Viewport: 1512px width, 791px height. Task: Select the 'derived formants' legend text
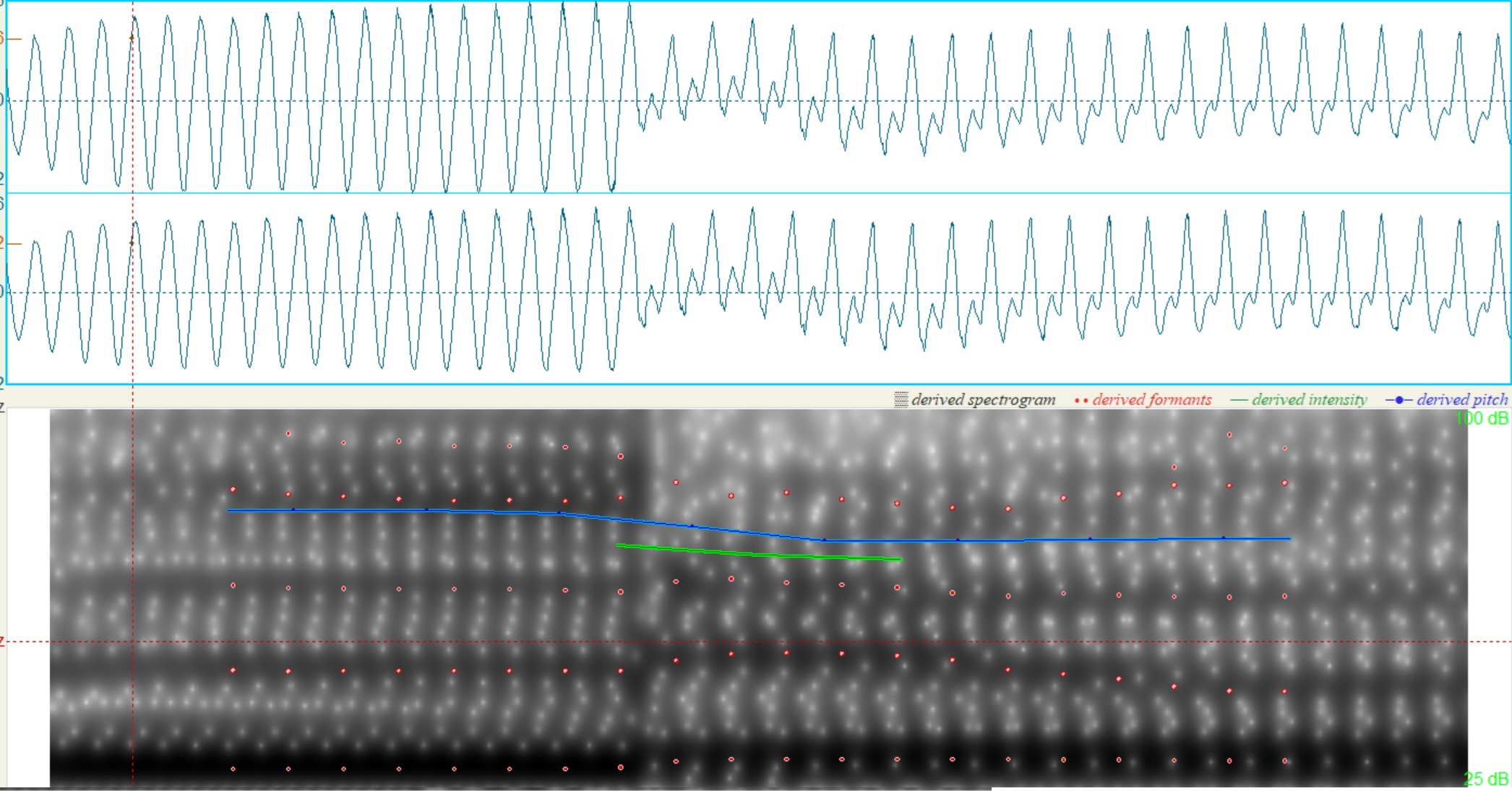1152,399
